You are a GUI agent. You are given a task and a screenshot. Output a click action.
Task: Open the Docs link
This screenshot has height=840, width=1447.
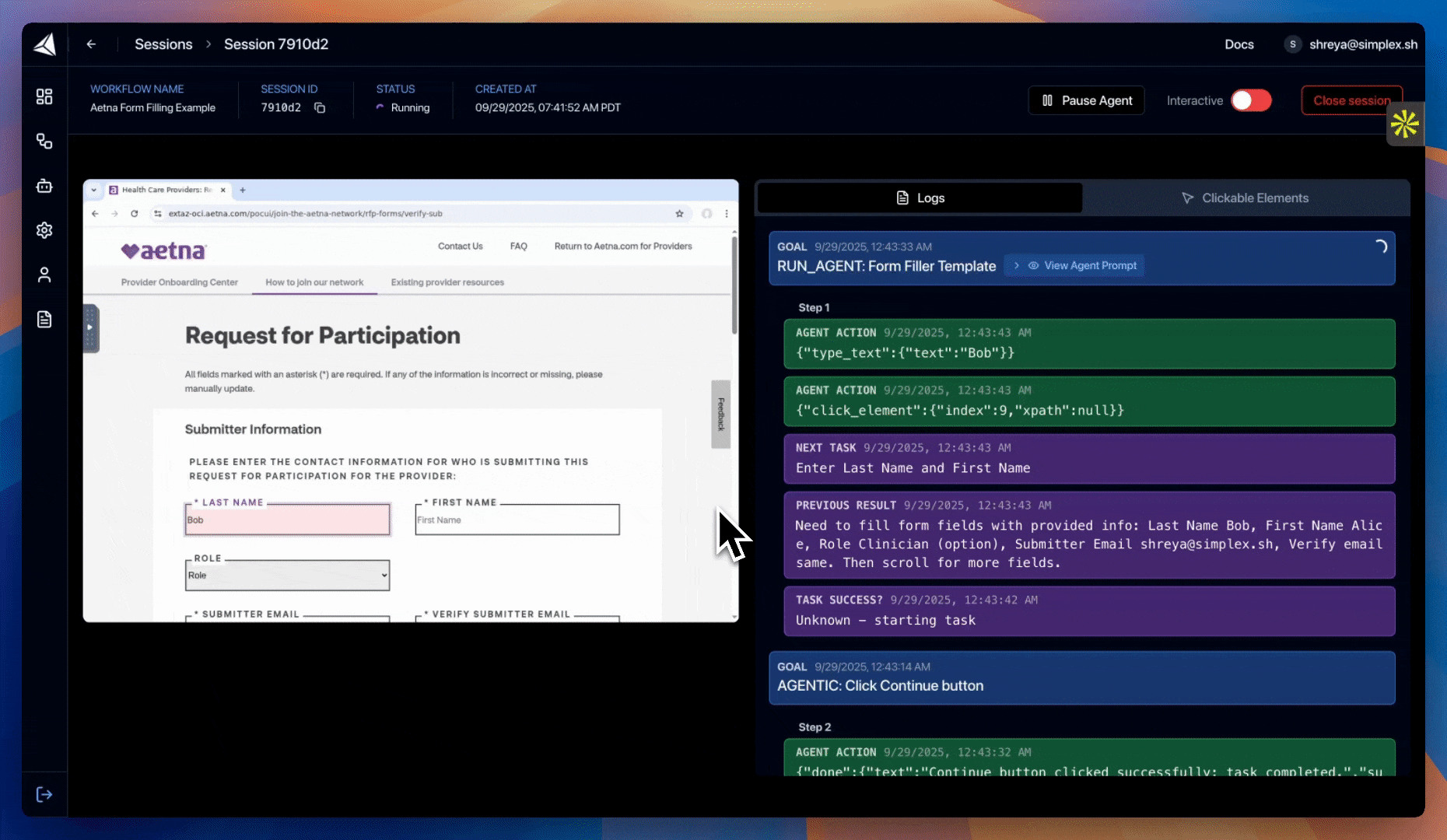pos(1239,44)
